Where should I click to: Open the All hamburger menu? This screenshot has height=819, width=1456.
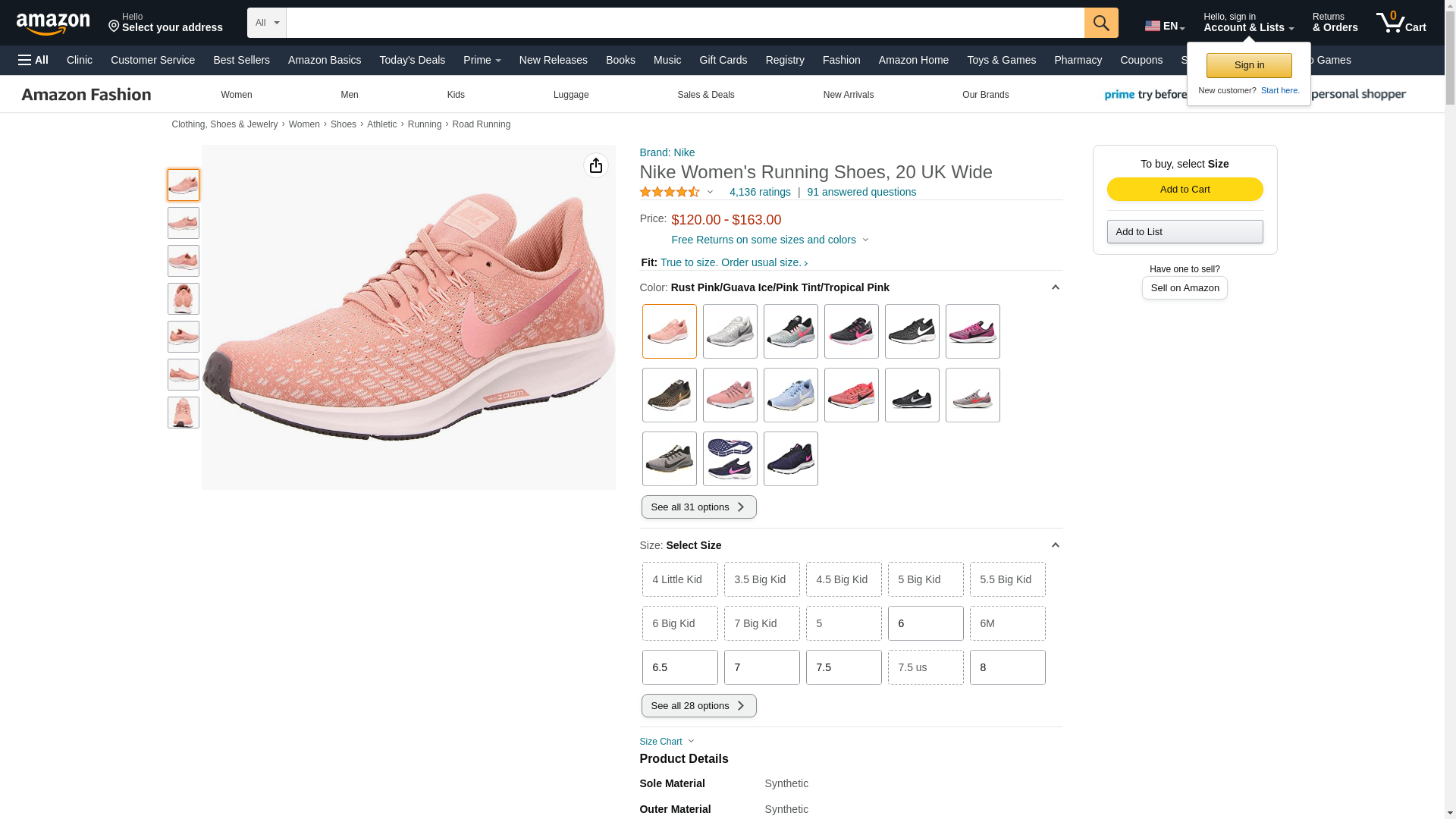coord(33,60)
